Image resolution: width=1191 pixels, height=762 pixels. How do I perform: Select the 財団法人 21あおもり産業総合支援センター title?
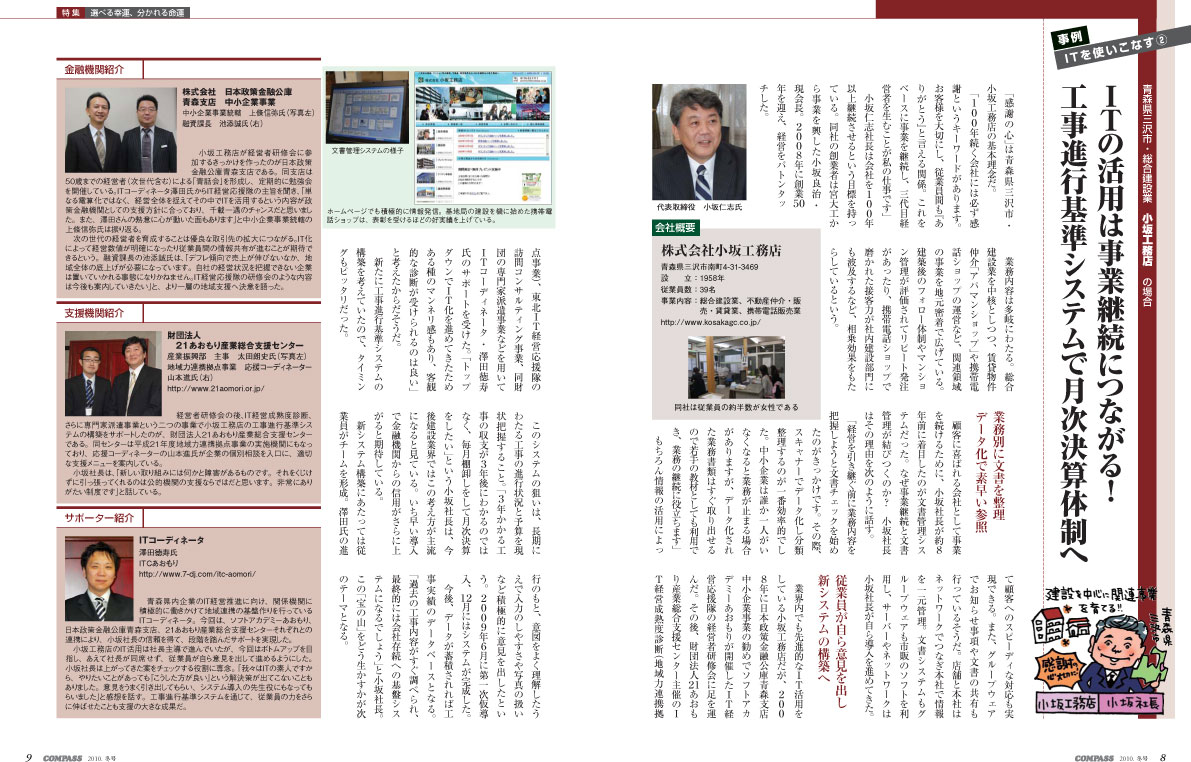pyautogui.click(x=235, y=340)
